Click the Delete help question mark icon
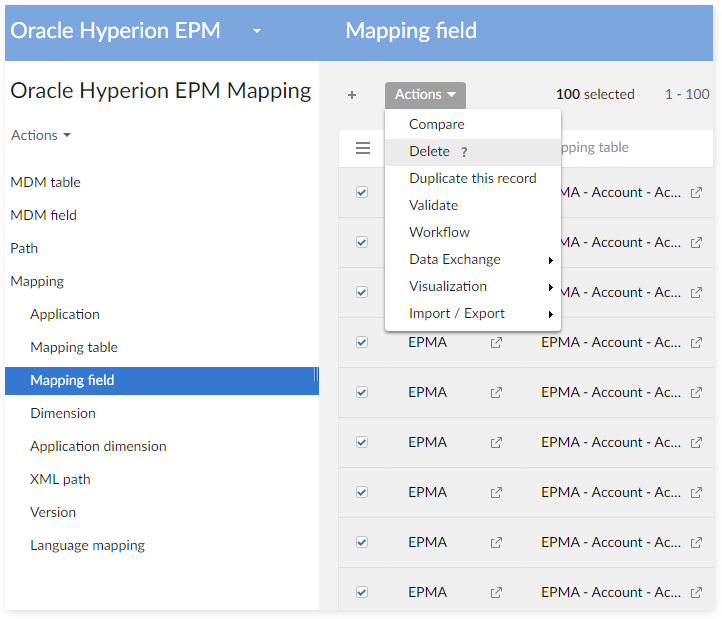The height and width of the screenshot is (619, 722). pos(464,152)
